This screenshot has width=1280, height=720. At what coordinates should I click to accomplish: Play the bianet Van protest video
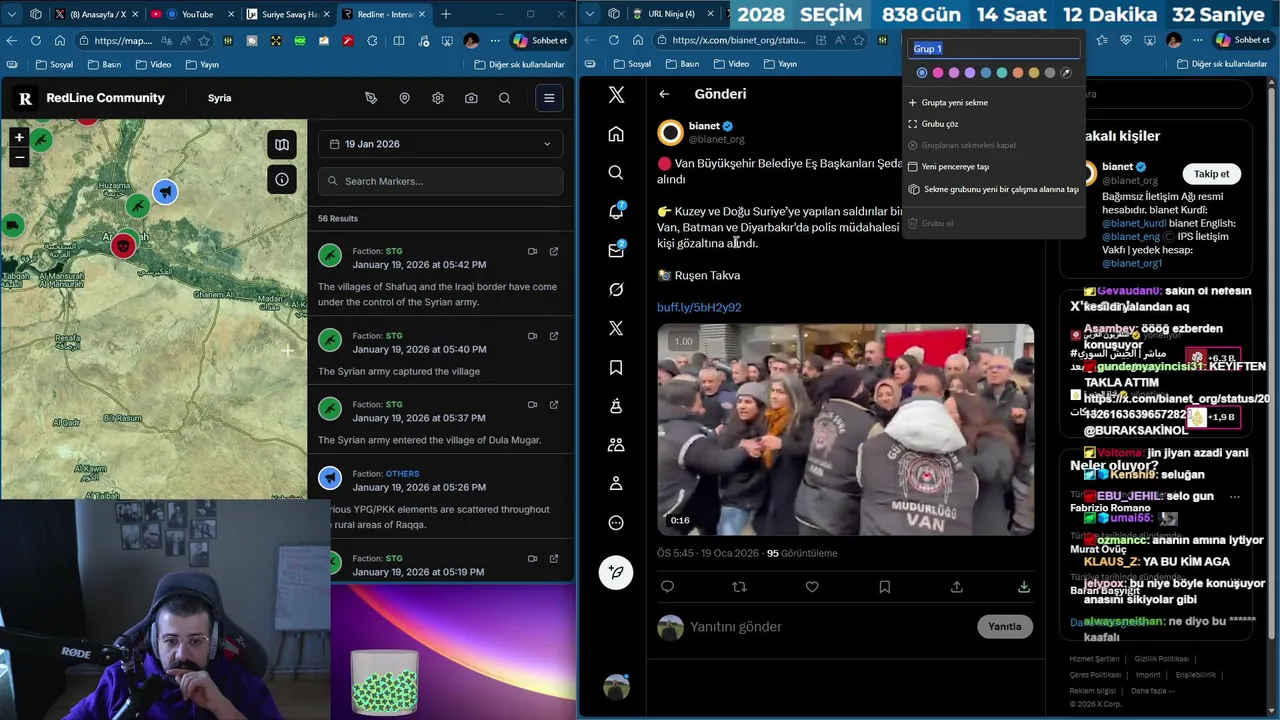pyautogui.click(x=845, y=430)
